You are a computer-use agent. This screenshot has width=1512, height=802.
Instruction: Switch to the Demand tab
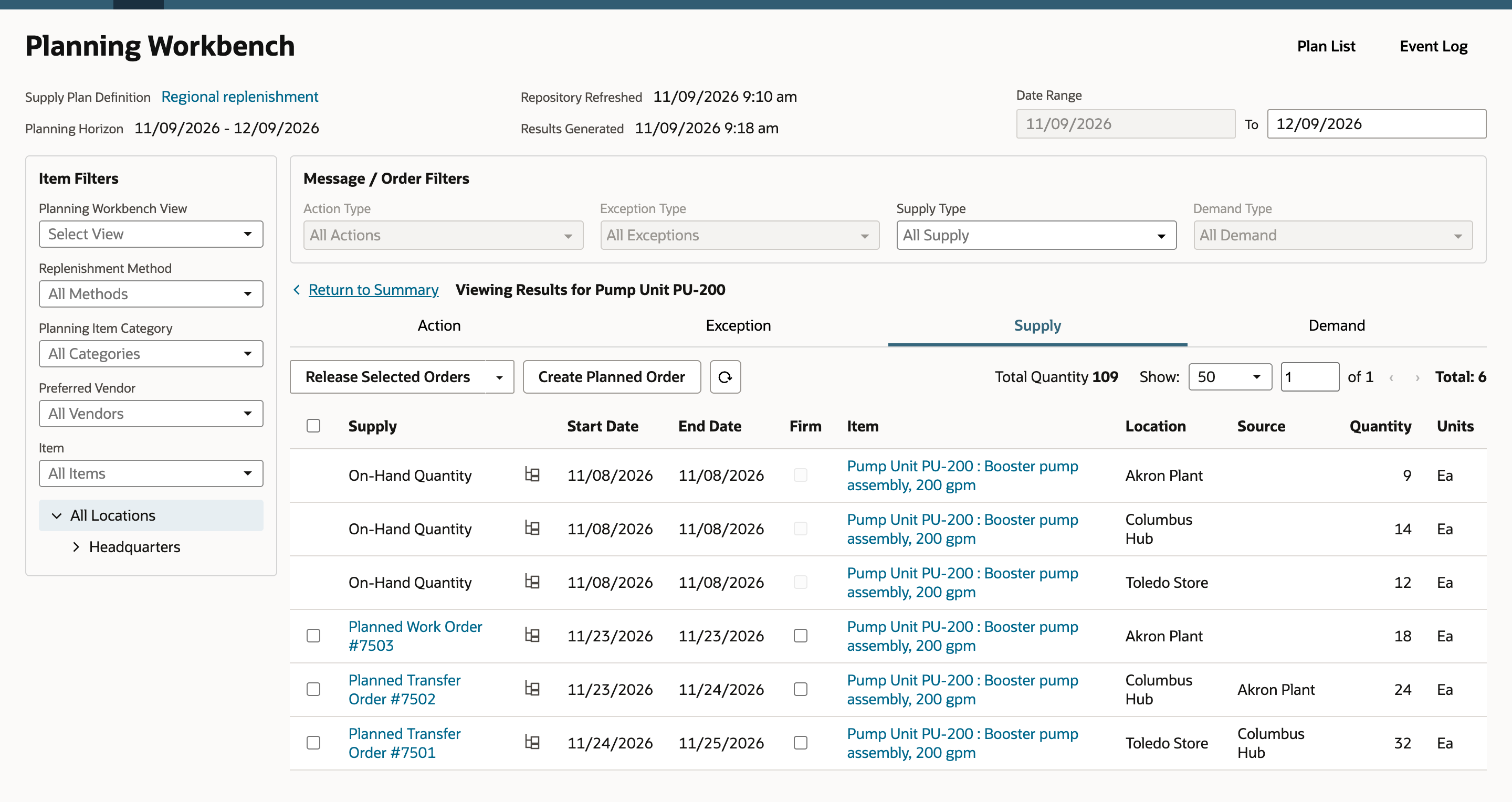click(1337, 325)
